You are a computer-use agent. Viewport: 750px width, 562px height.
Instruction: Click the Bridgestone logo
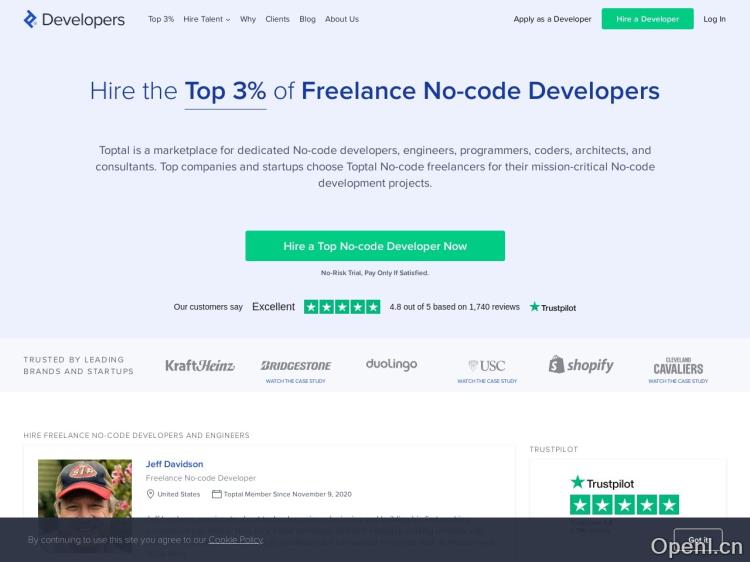coord(296,365)
